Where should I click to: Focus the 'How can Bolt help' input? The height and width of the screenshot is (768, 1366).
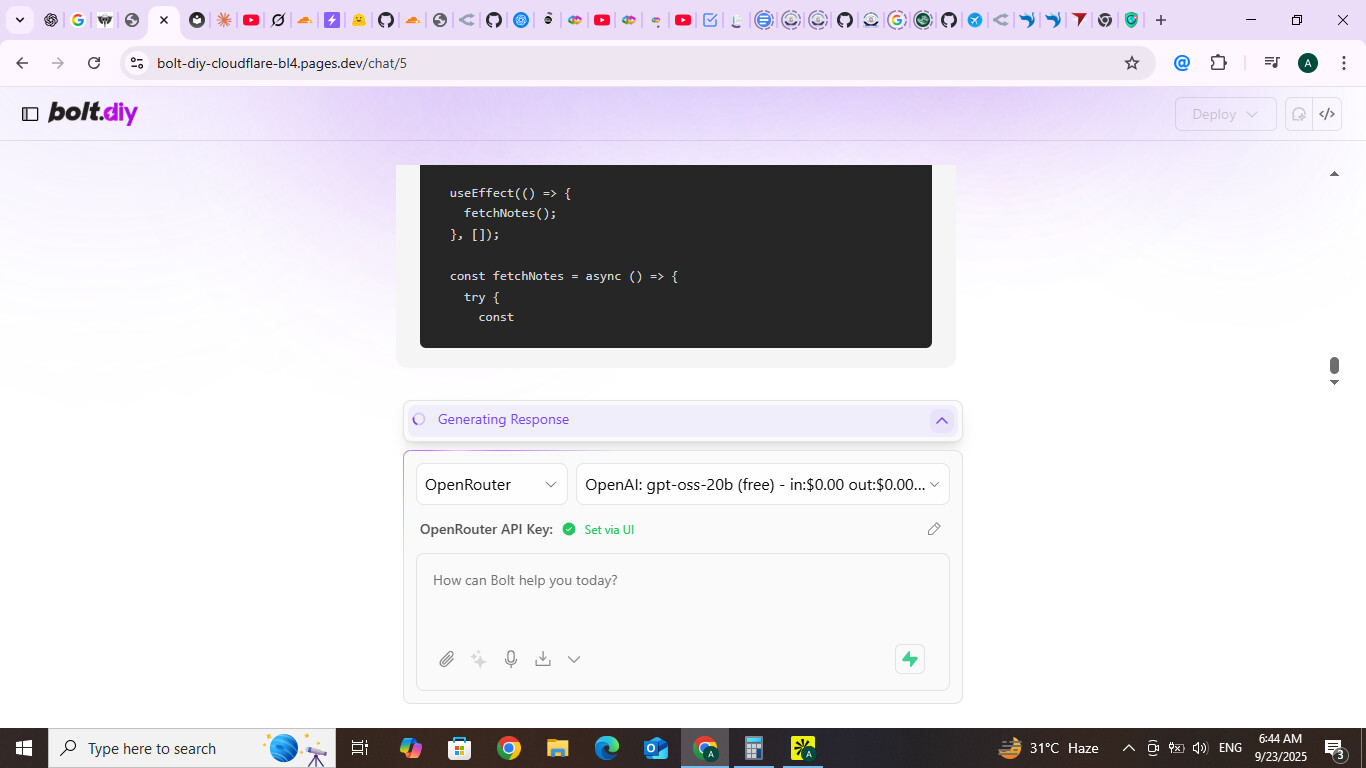coord(682,595)
